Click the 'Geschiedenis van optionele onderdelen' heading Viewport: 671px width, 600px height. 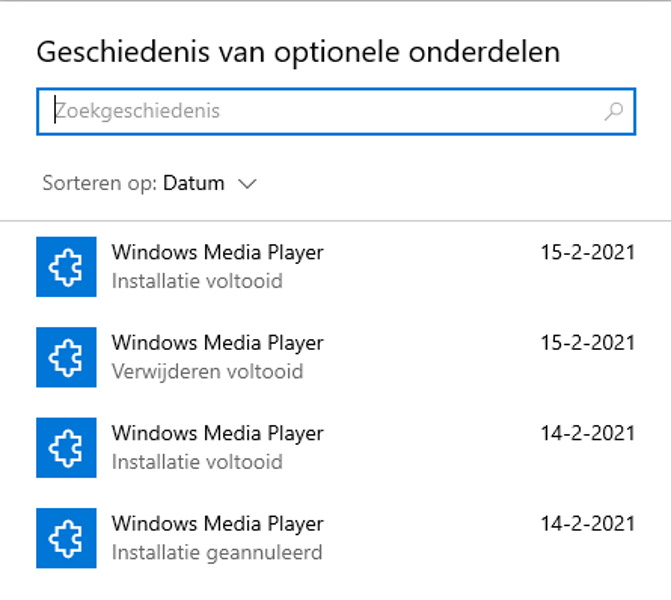tap(298, 52)
